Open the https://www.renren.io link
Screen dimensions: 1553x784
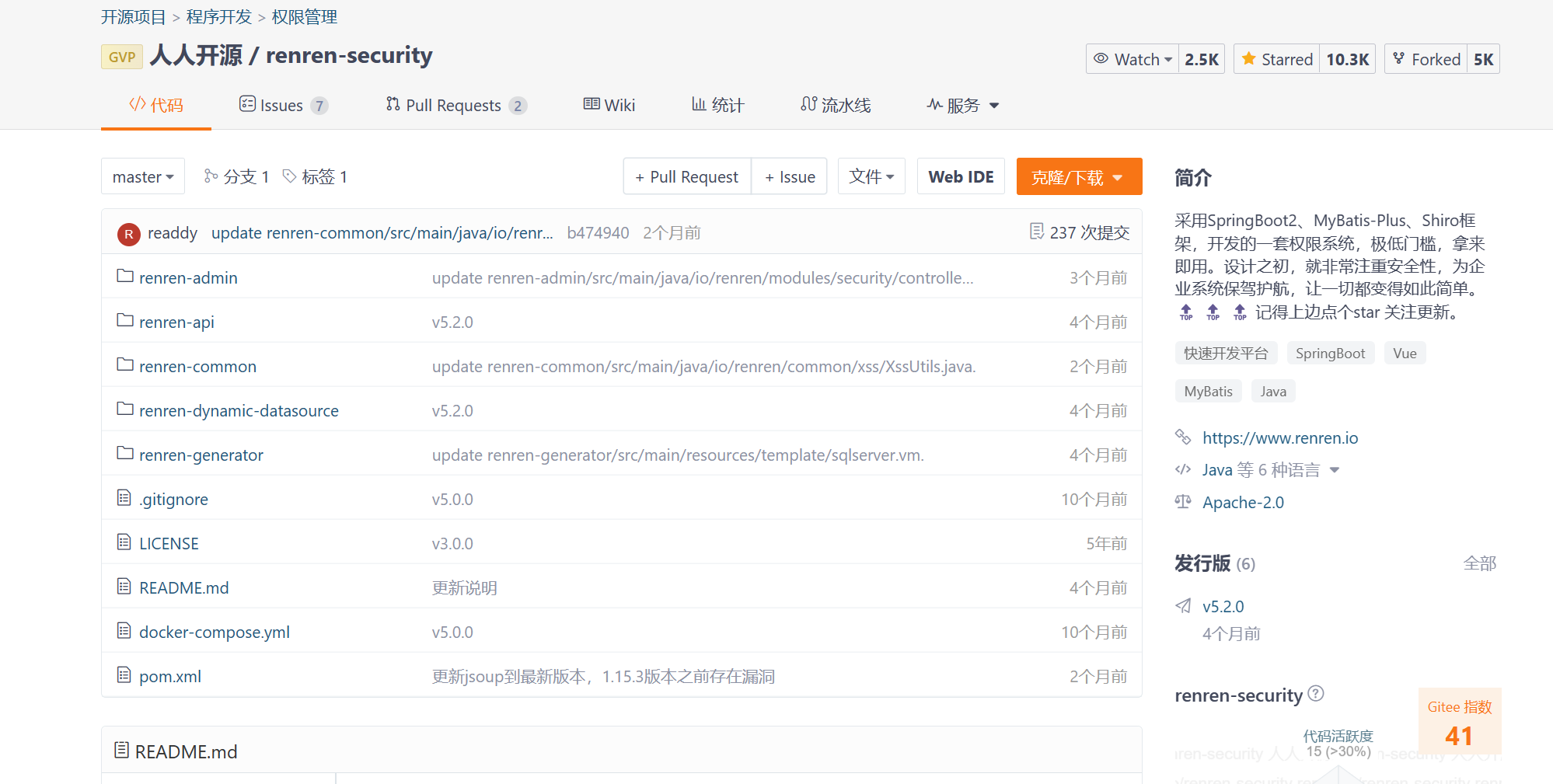[x=1280, y=437]
